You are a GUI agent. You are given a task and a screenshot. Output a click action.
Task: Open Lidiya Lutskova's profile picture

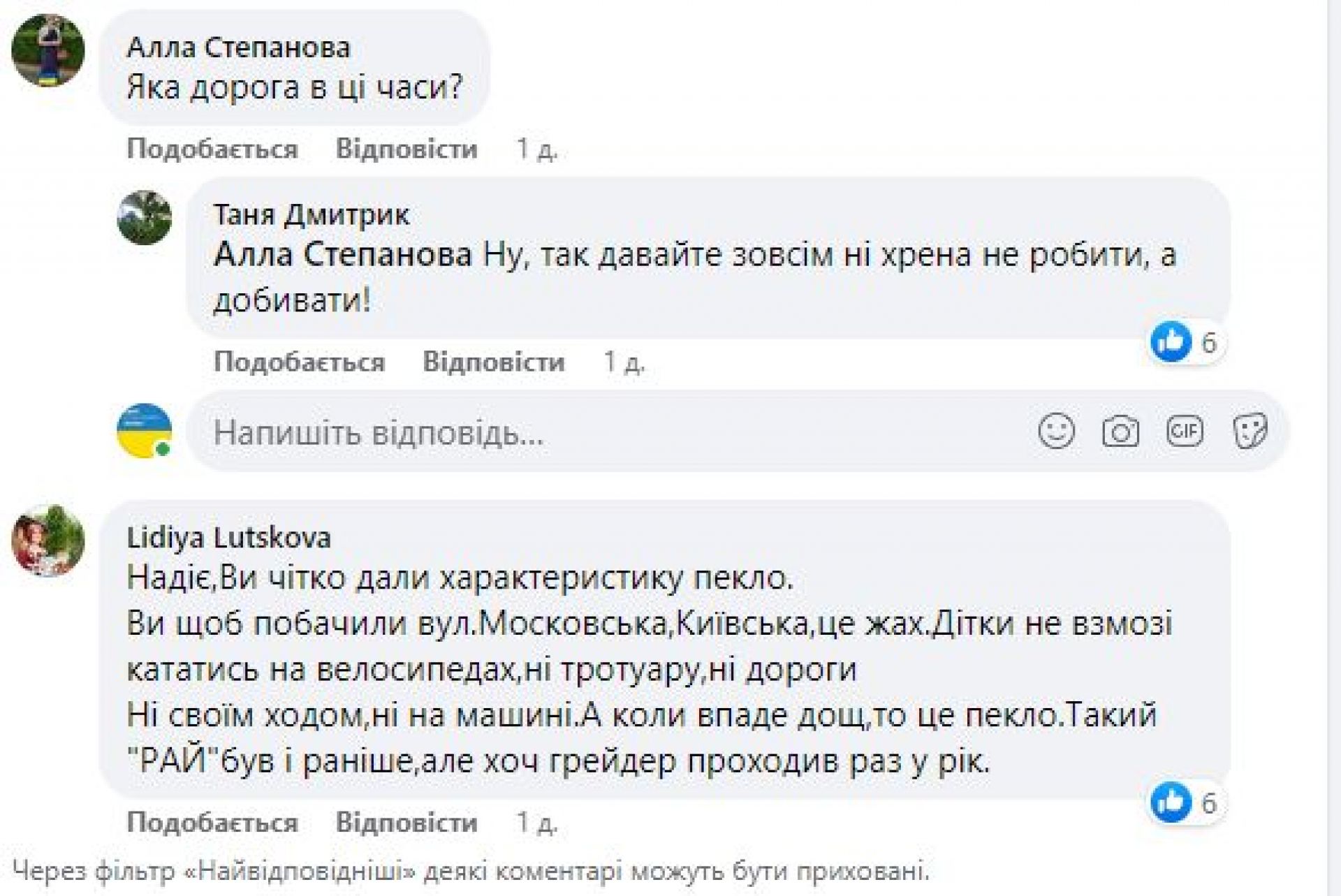47,541
